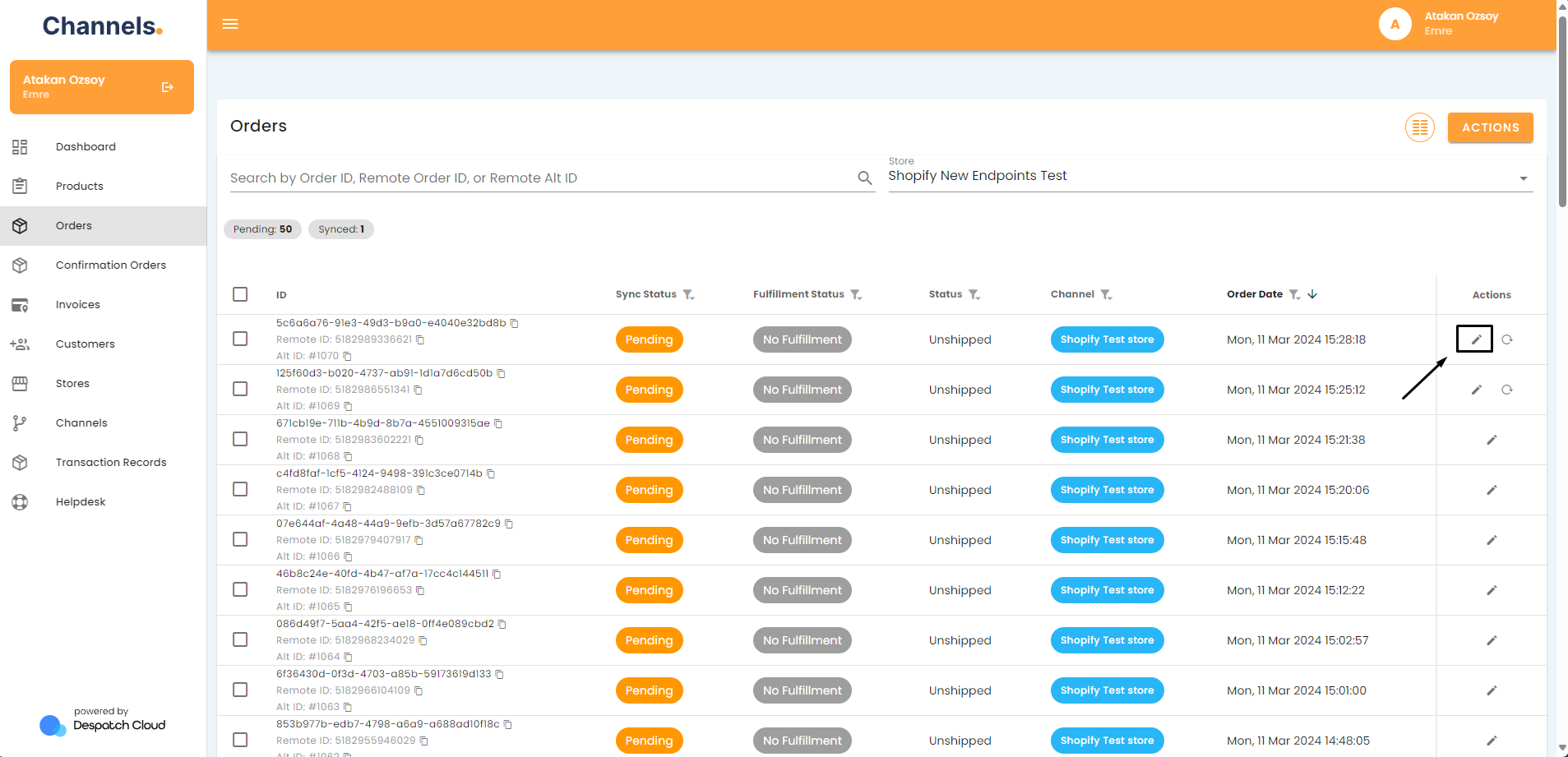Open Invoices in sidebar
Viewport: 1568px width, 757px height.
(103, 305)
